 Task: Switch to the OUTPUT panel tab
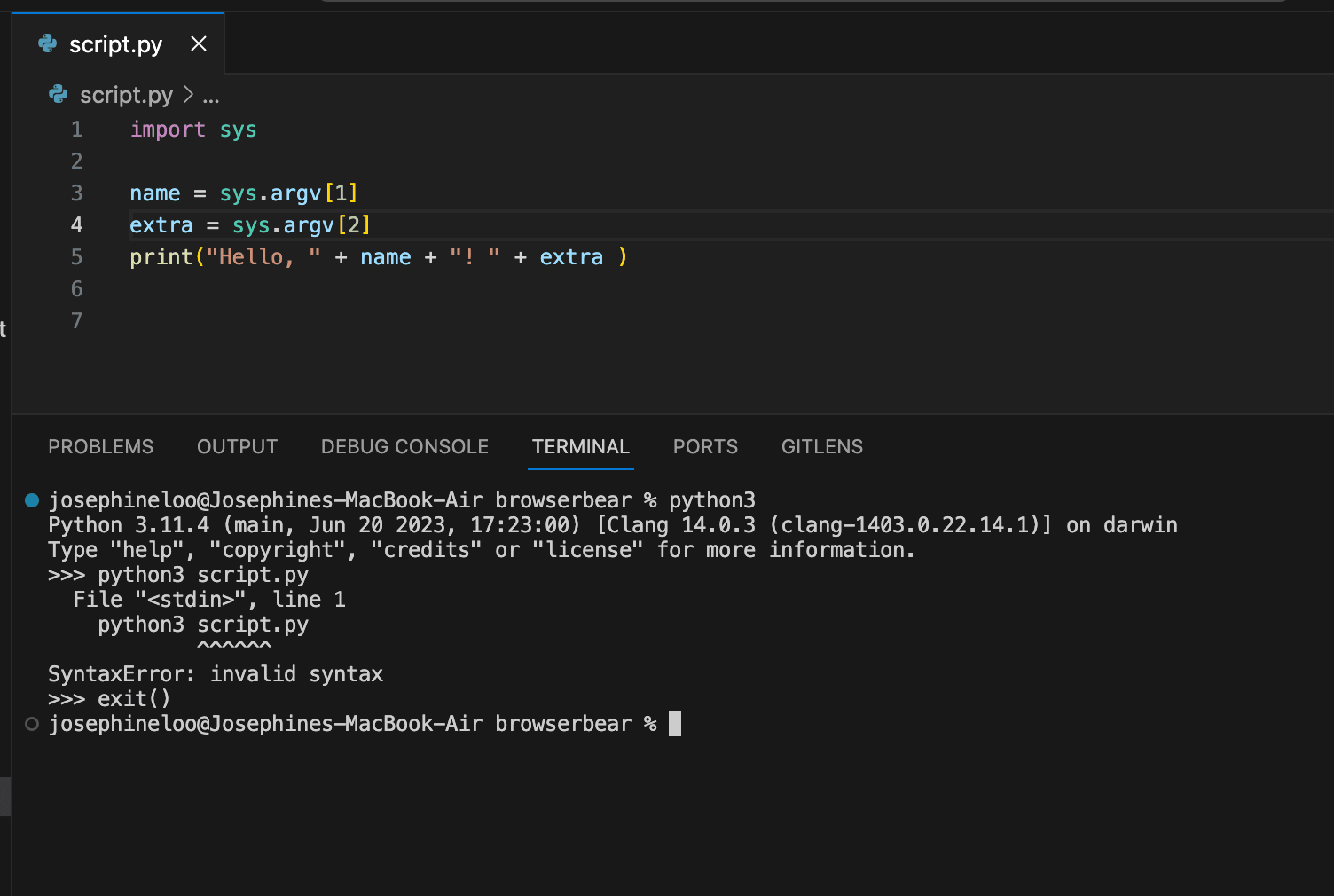tap(238, 446)
